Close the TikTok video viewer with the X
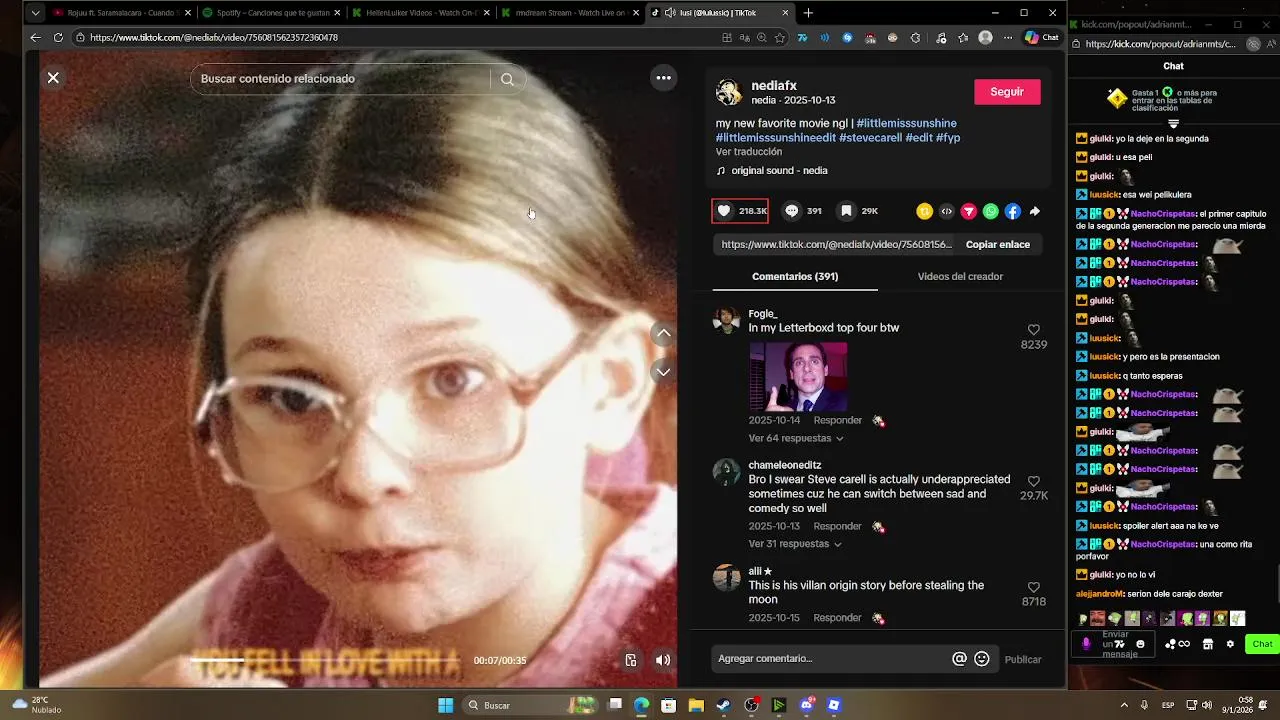Screen dimensions: 1280x720 (53, 77)
